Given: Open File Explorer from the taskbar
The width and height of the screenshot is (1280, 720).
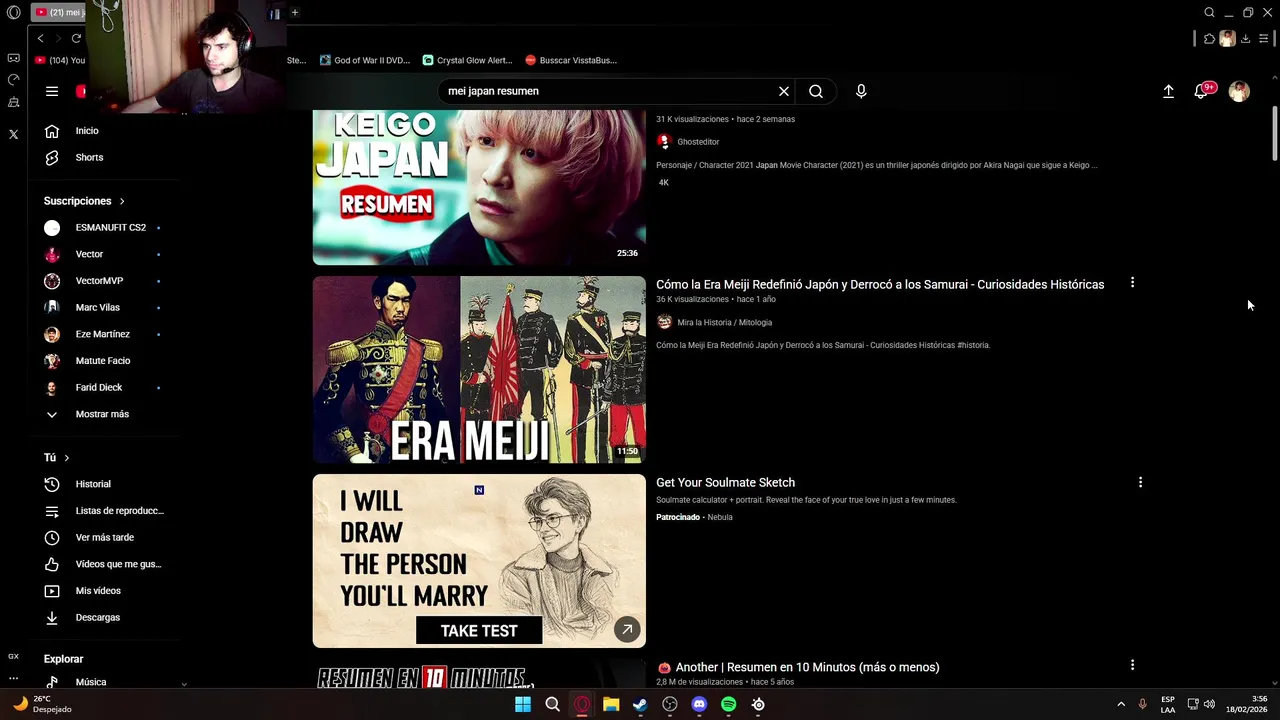Looking at the screenshot, I should (611, 704).
